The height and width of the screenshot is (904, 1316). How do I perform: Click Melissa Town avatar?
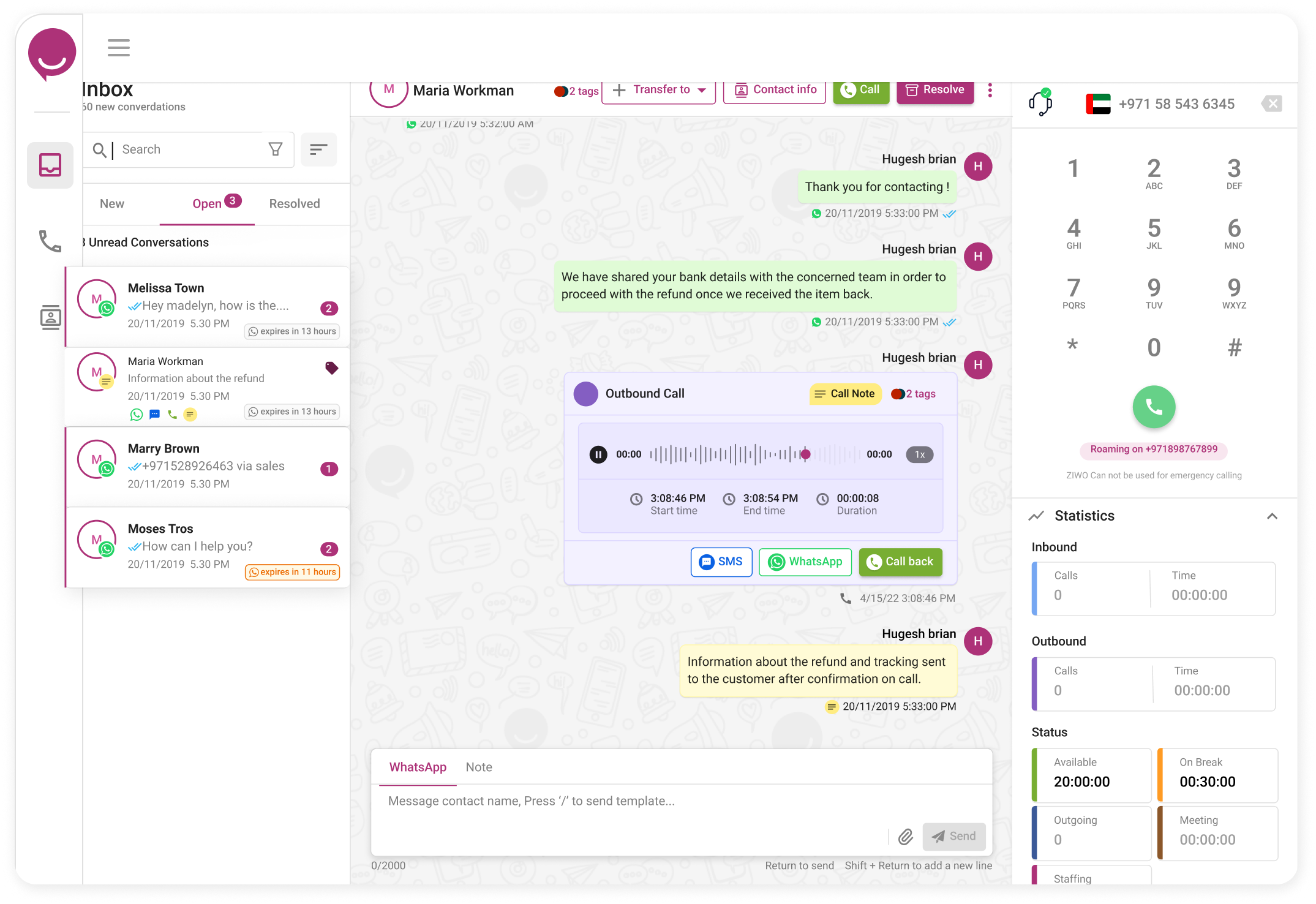pyautogui.click(x=97, y=299)
